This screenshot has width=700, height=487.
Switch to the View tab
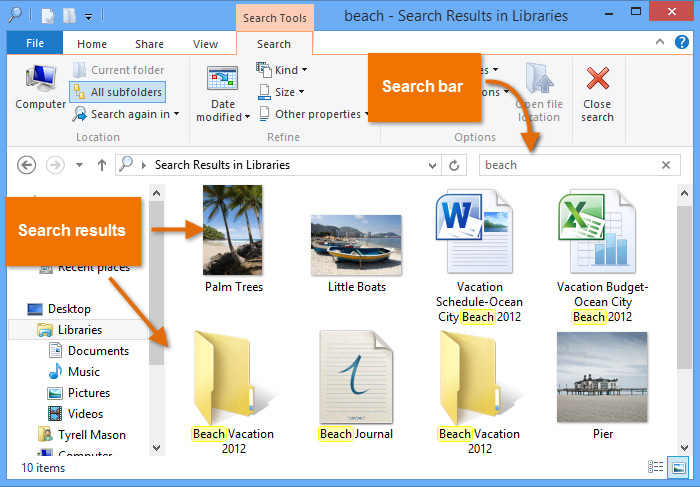pos(205,44)
